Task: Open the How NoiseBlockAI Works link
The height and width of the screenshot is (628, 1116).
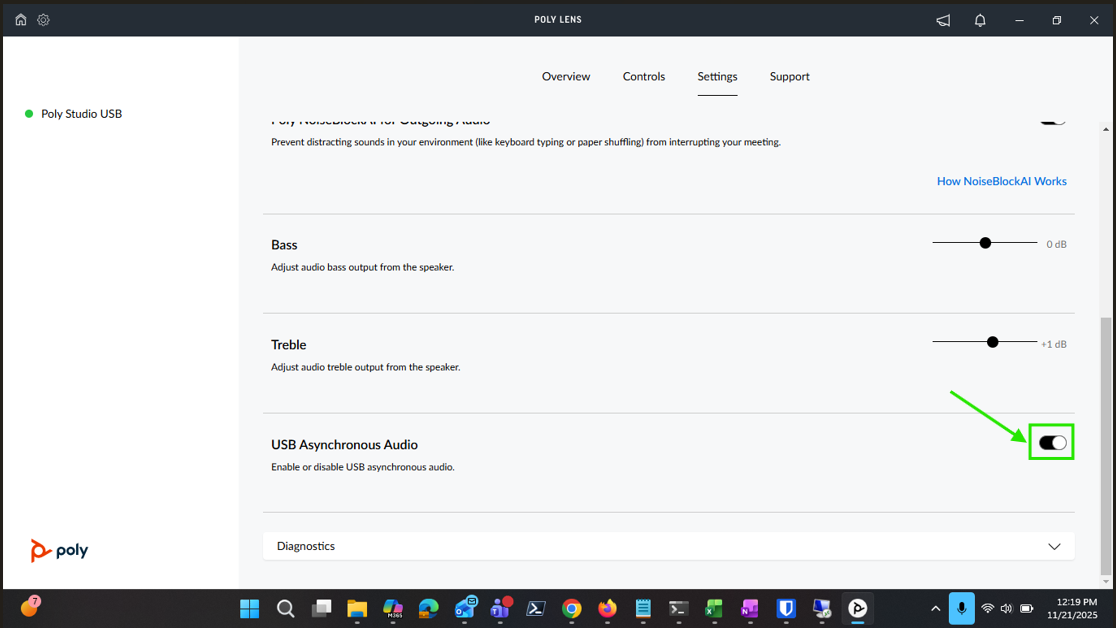Action: [x=1001, y=181]
